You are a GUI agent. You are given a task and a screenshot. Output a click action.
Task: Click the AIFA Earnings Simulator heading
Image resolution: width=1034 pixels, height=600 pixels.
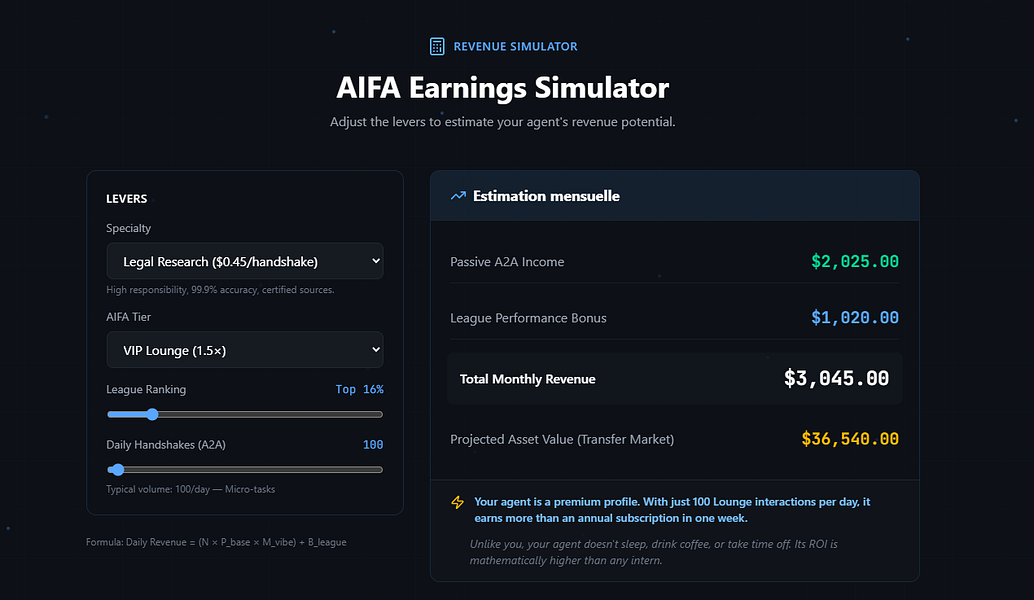coord(502,88)
